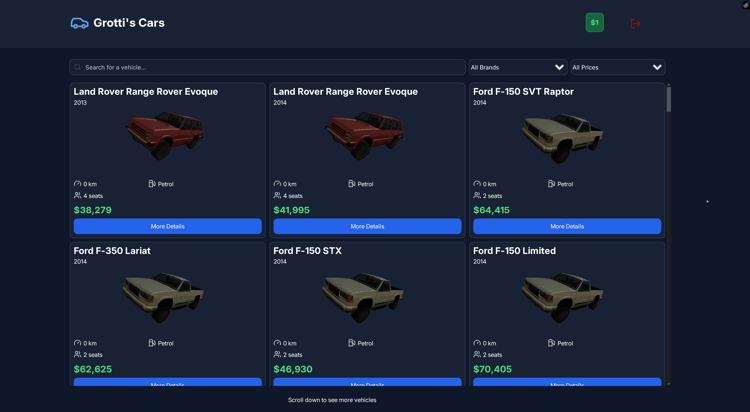The width and height of the screenshot is (750, 412).
Task: Click the Ford F-150 SVT Raptor title
Action: click(523, 92)
